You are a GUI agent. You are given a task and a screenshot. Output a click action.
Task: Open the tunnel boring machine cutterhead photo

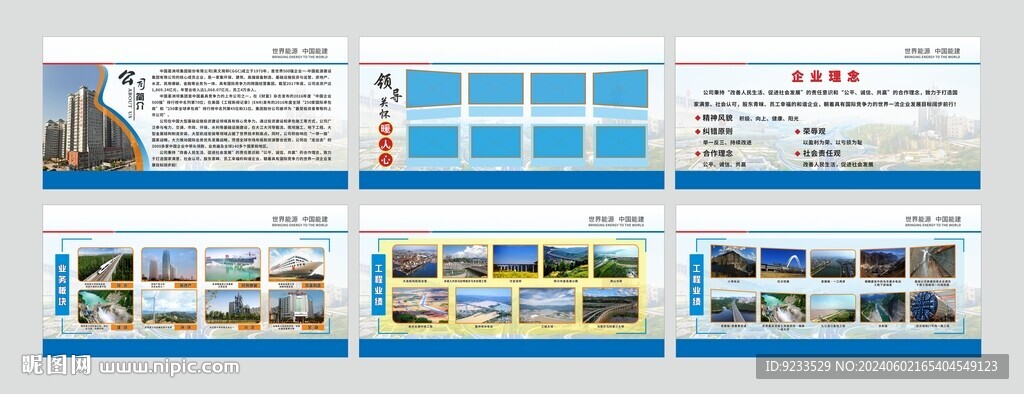click(x=933, y=306)
